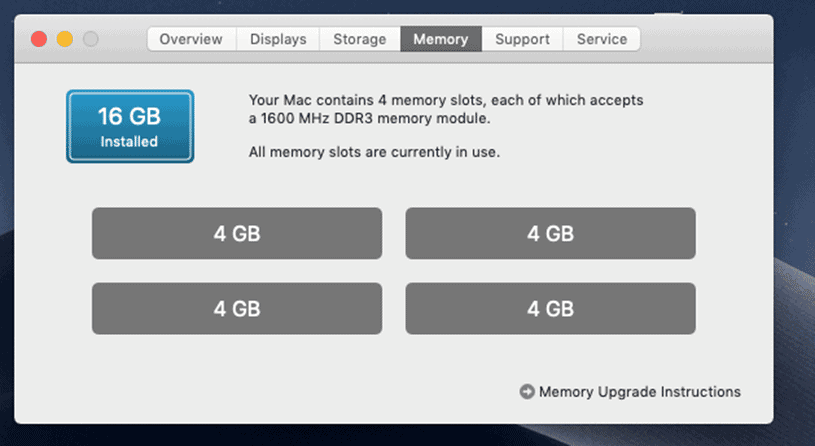Screen dimensions: 815x446
Task: Close the window with the red button
Action: coord(39,39)
